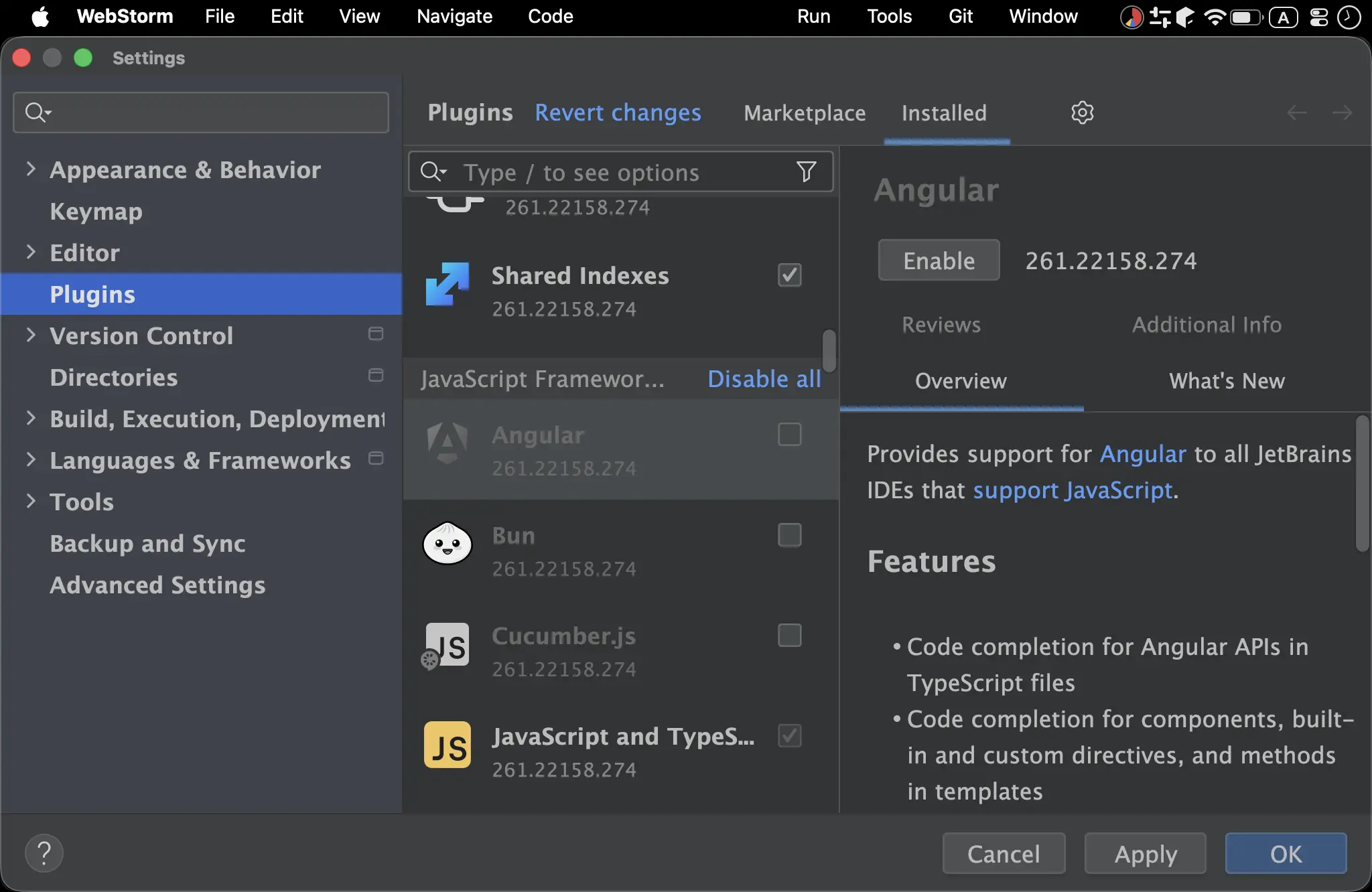Viewport: 1372px width, 892px height.
Task: Expand the Tools settings section
Action: [x=31, y=501]
